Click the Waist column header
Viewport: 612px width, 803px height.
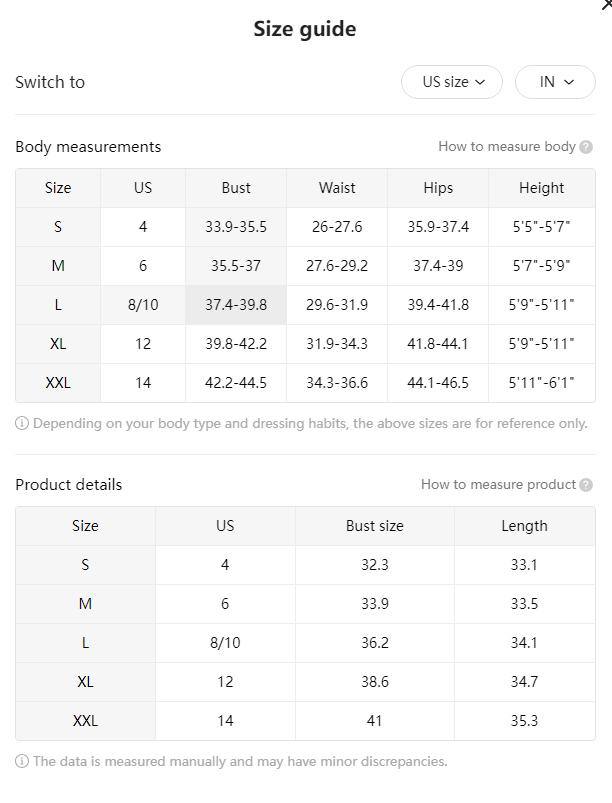[337, 188]
